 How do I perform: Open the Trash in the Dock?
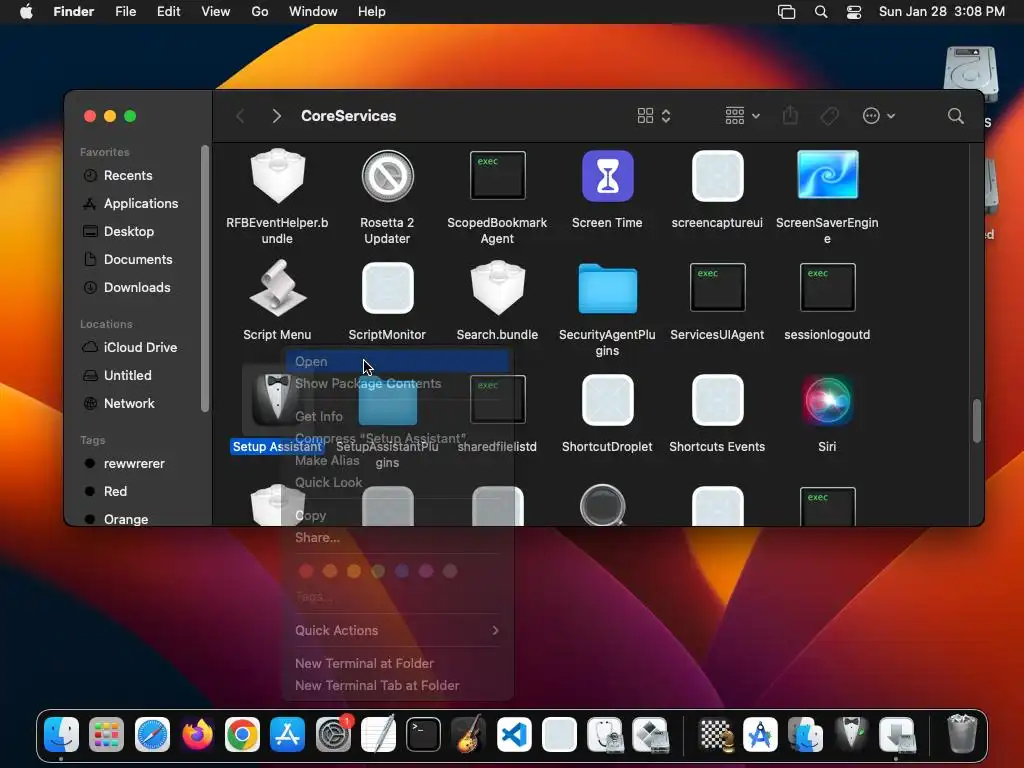pos(962,734)
